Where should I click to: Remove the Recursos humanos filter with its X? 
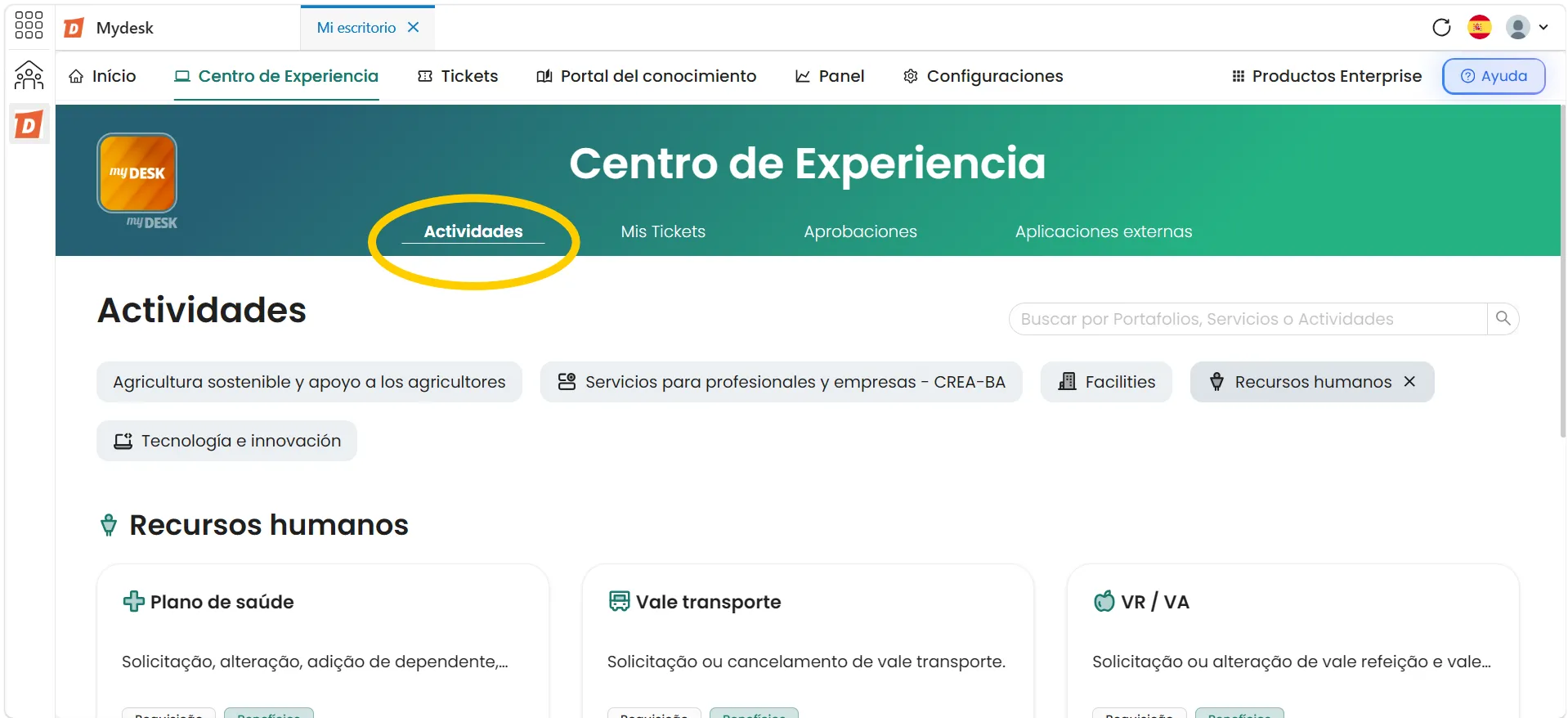click(x=1409, y=381)
